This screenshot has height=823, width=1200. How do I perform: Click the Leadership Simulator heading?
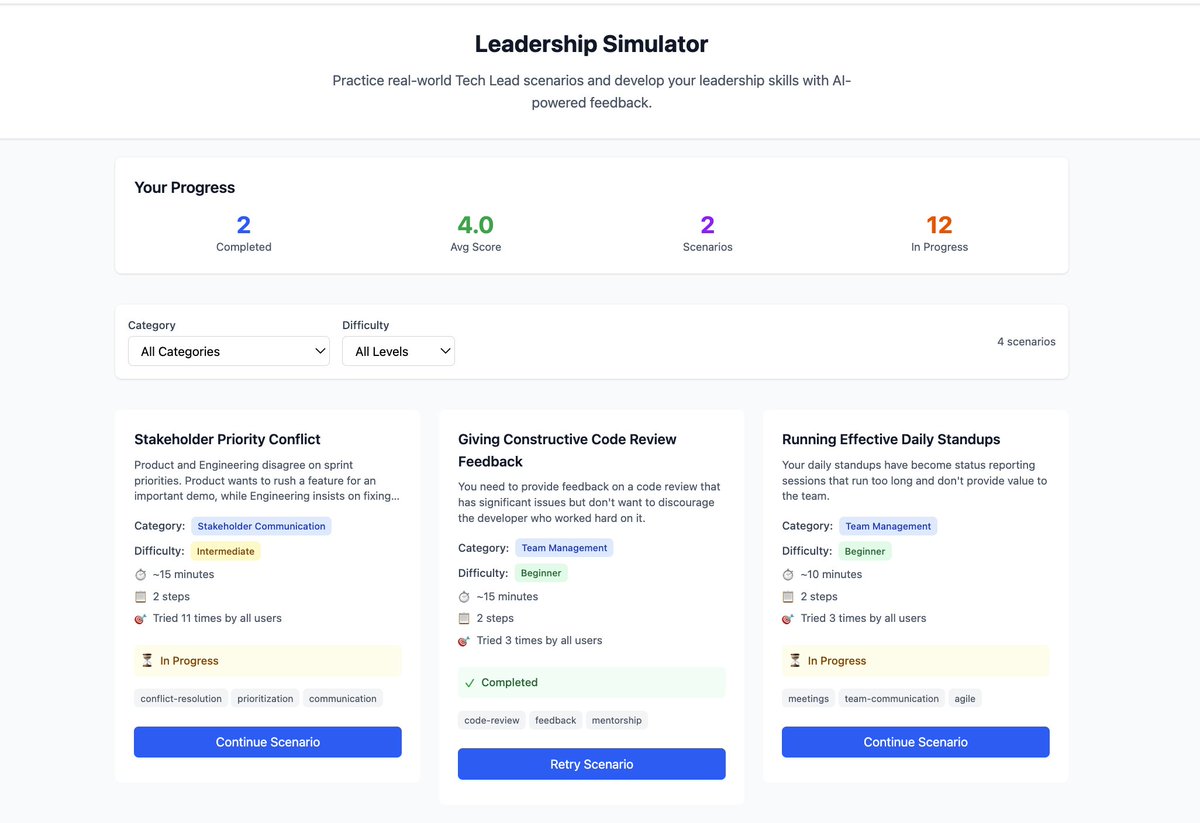591,44
